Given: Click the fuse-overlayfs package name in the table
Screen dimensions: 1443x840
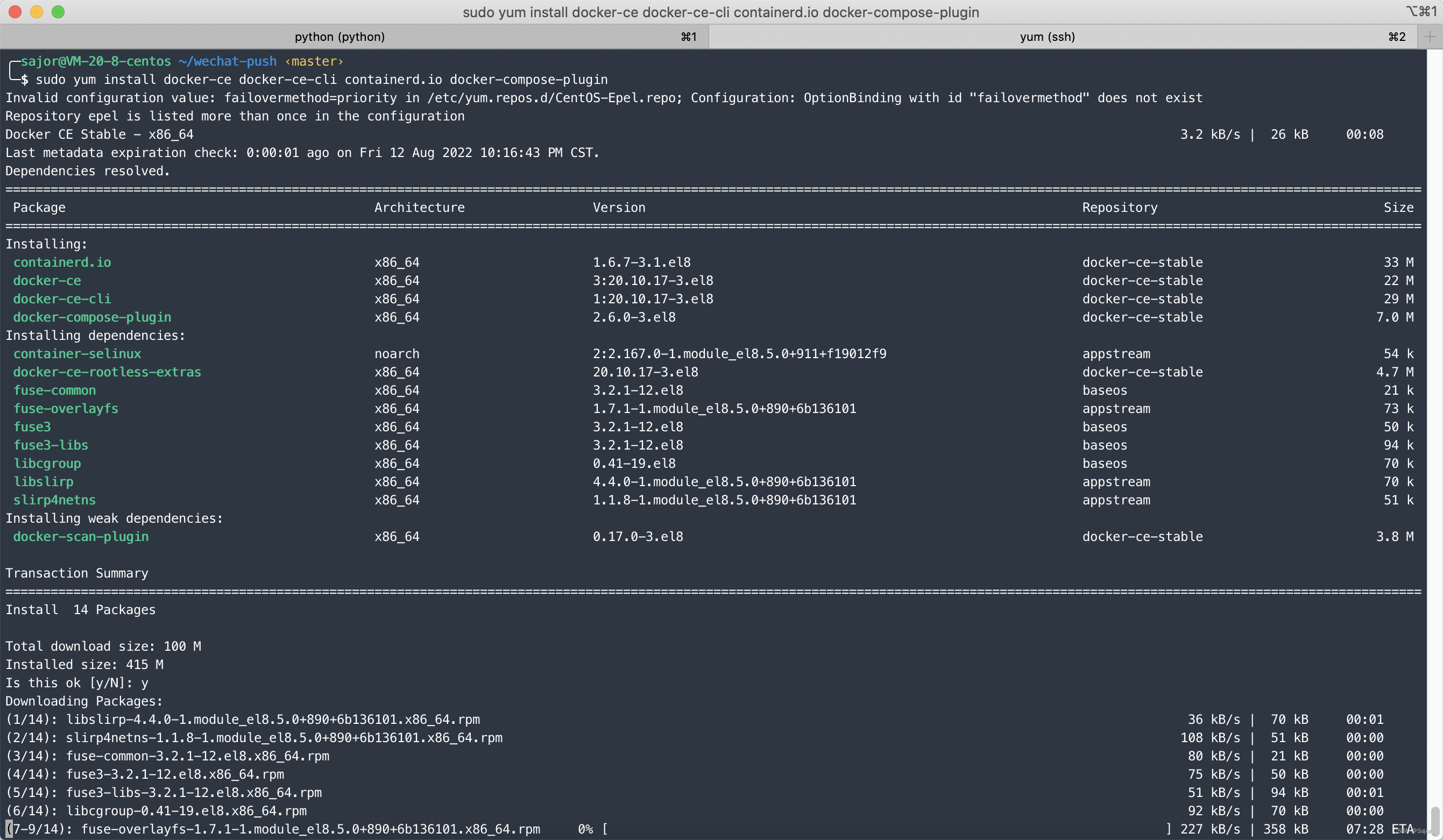Looking at the screenshot, I should [66, 409].
